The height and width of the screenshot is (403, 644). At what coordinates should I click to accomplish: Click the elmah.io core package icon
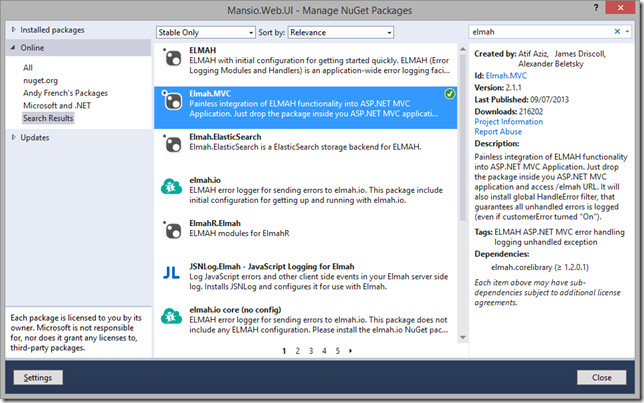(170, 314)
